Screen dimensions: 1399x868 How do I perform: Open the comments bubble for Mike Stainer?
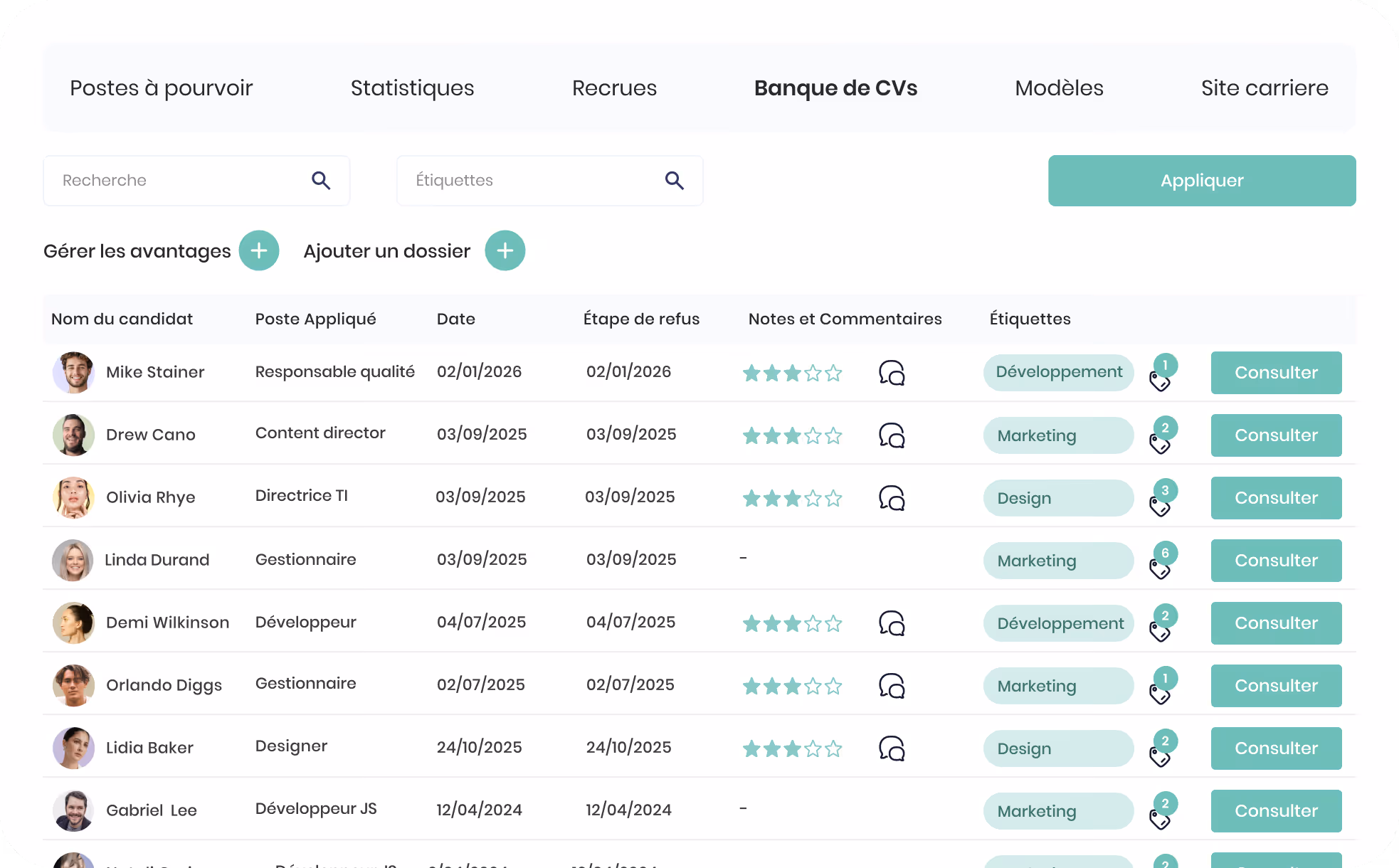click(x=892, y=373)
